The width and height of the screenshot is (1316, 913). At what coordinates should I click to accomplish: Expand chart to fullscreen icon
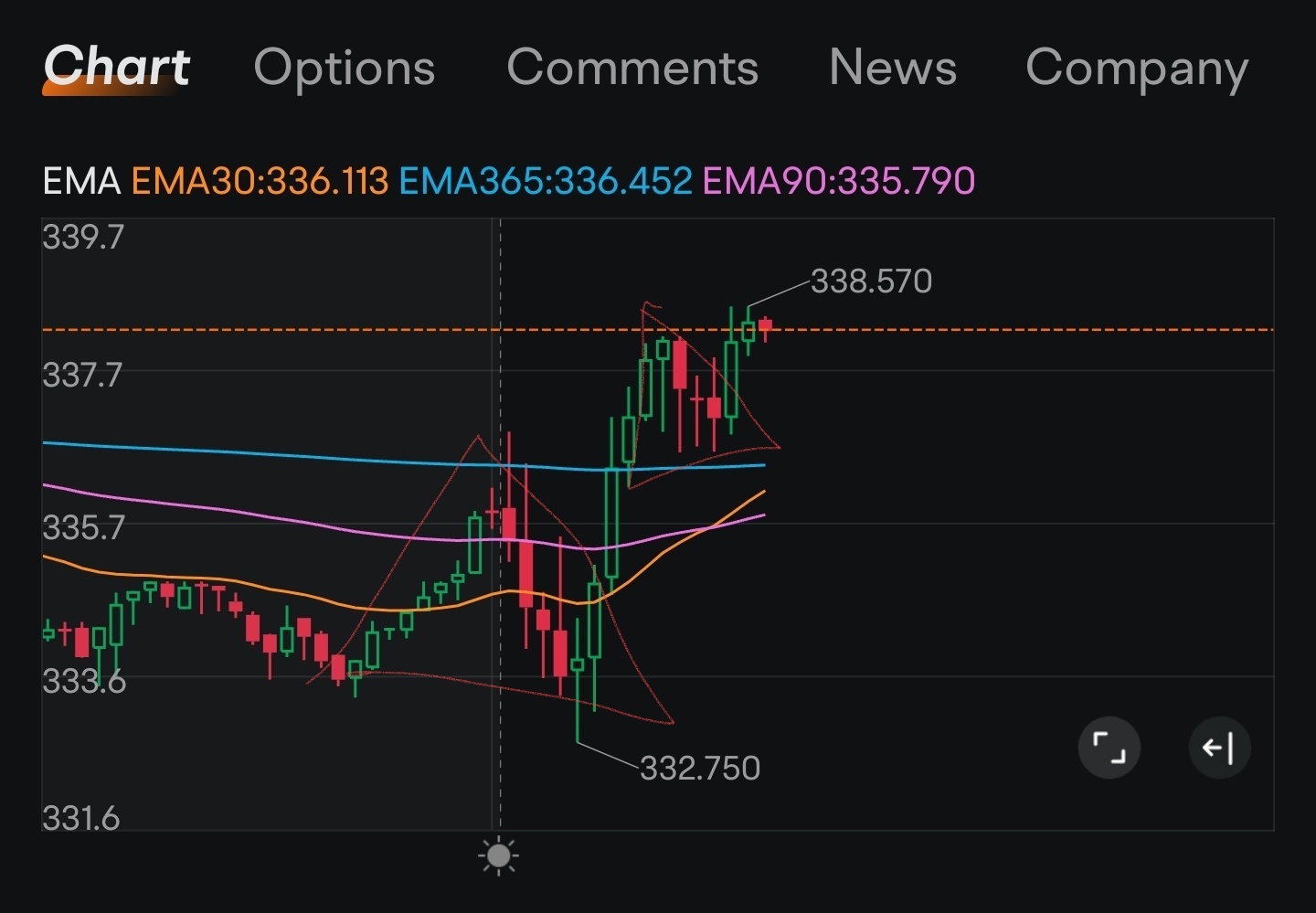[1109, 748]
